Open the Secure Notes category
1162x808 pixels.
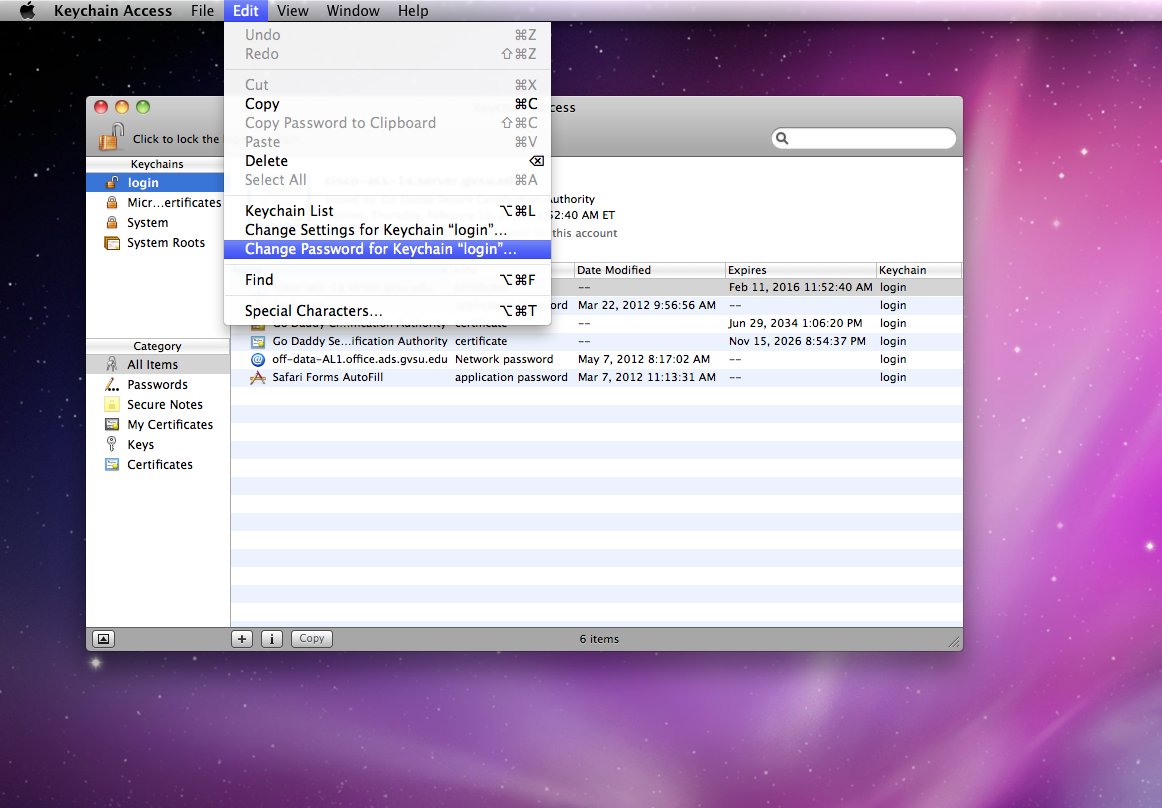coord(164,405)
